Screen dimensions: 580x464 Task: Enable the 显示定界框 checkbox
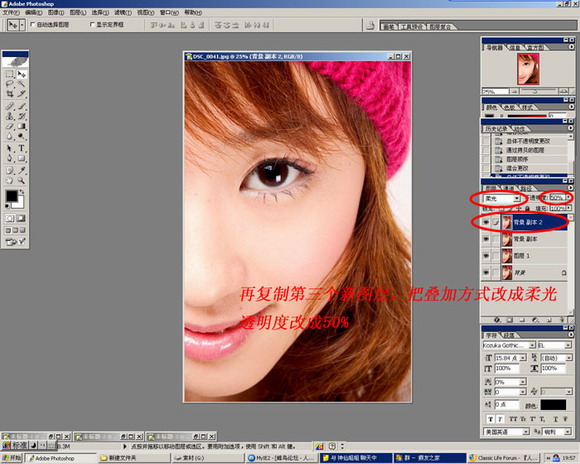(x=92, y=24)
